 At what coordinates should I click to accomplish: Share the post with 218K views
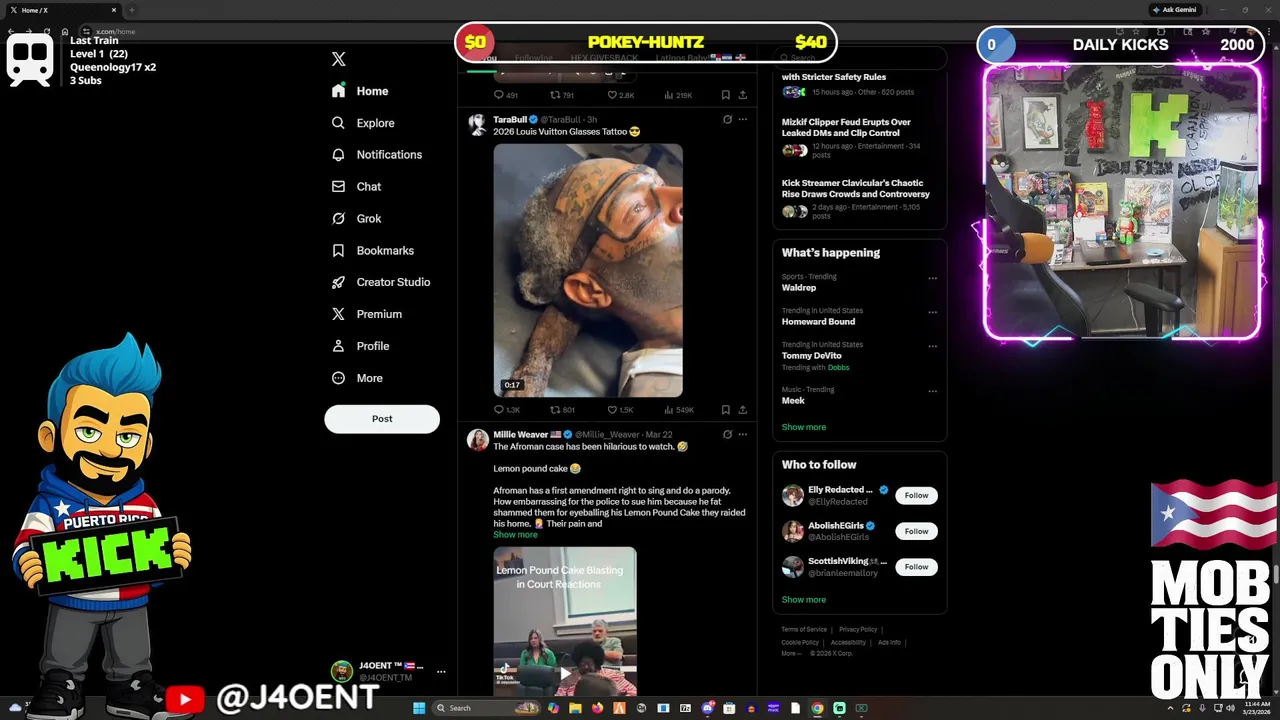pos(742,95)
